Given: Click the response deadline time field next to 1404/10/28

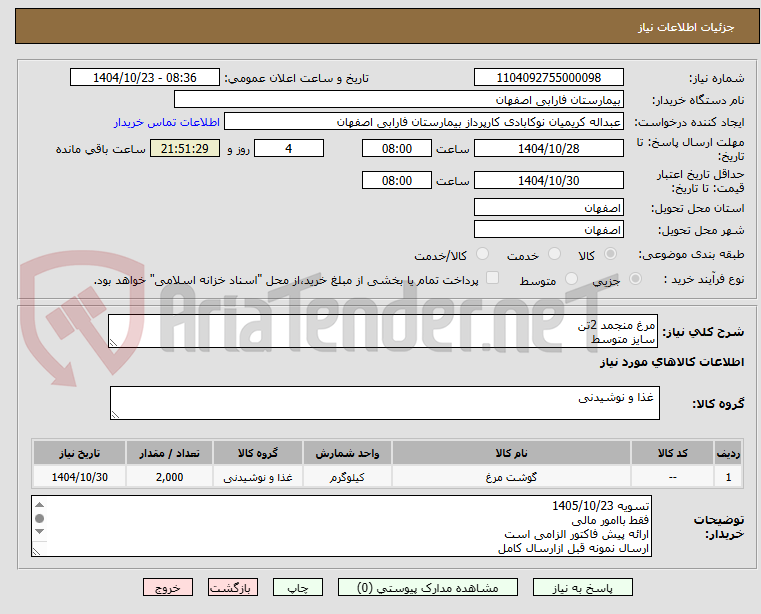Looking at the screenshot, I should click(397, 149).
